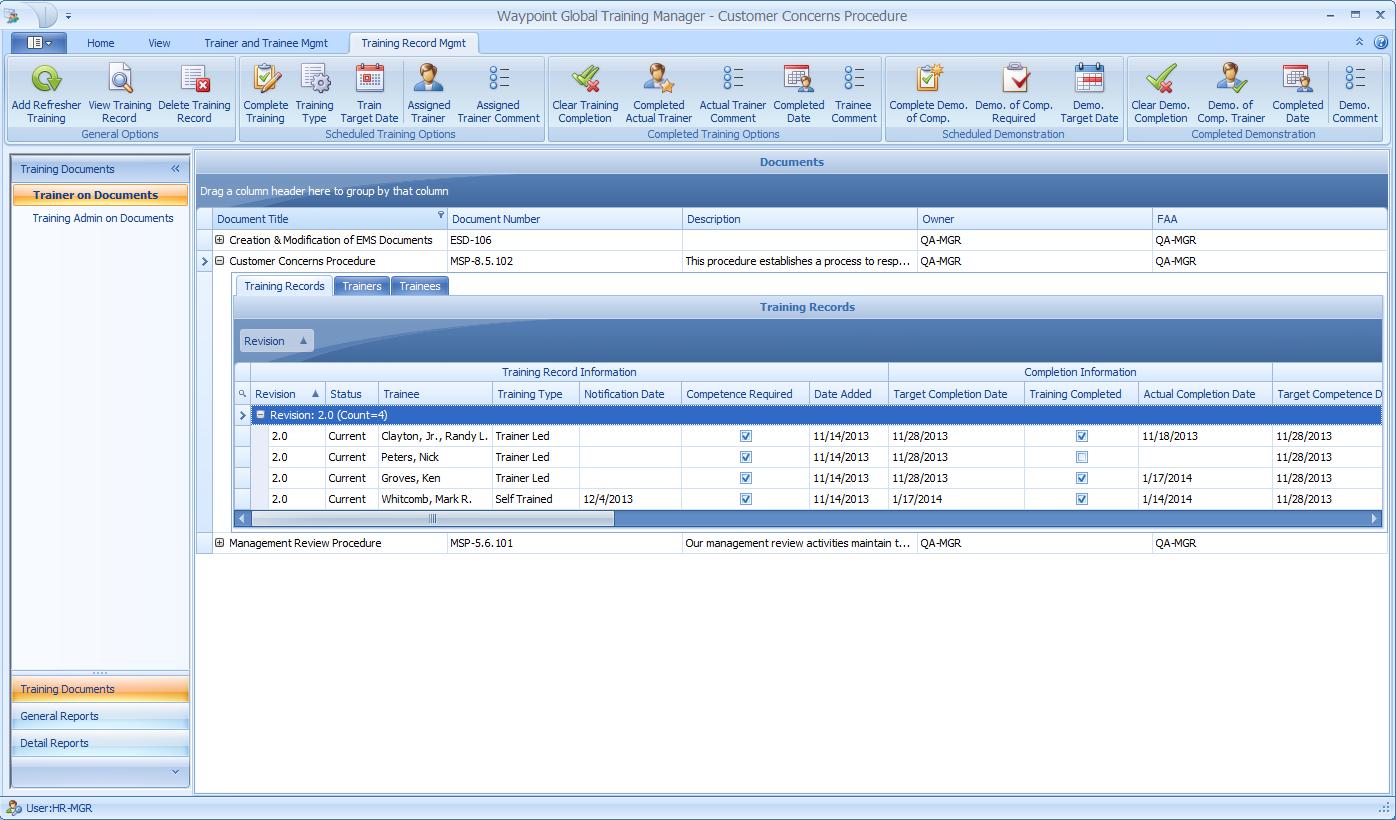Select Training Admin on Documents link
1396x820 pixels.
pos(103,218)
